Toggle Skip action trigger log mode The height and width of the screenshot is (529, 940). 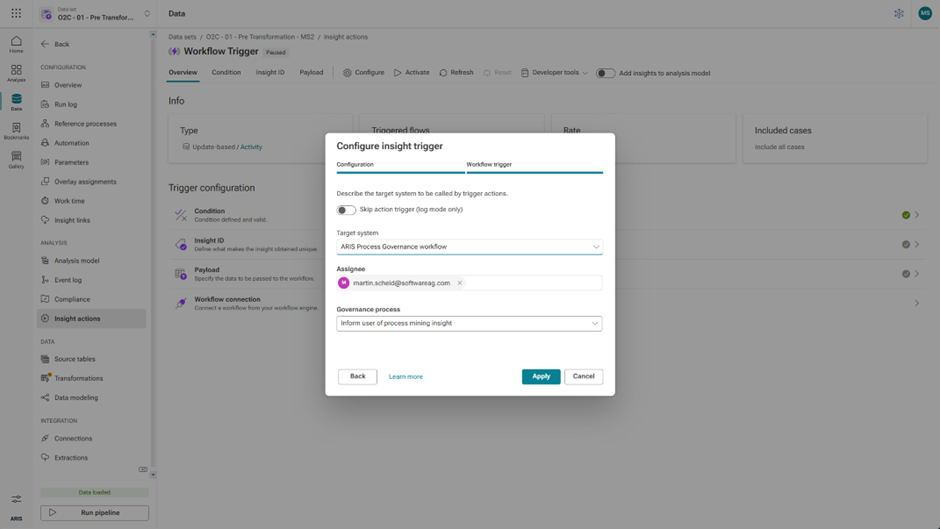coord(346,210)
